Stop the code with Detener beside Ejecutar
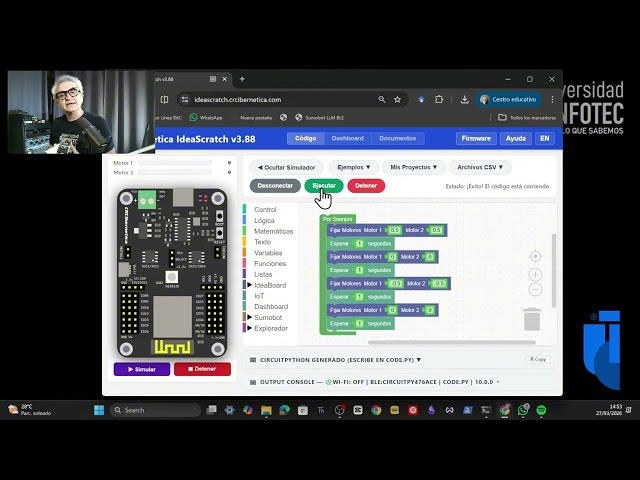The image size is (640, 480). click(366, 186)
